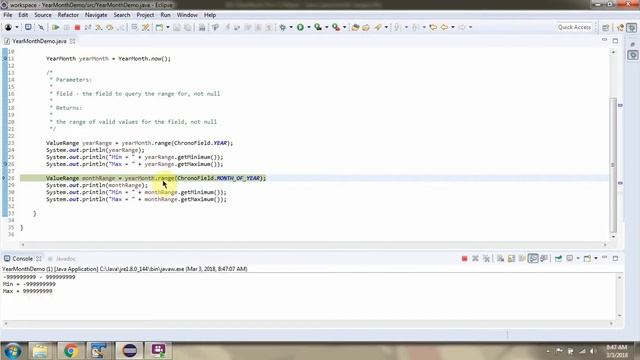Toggle Pin Console
Viewport: 640px width, 360px height.
pyautogui.click(x=558, y=258)
